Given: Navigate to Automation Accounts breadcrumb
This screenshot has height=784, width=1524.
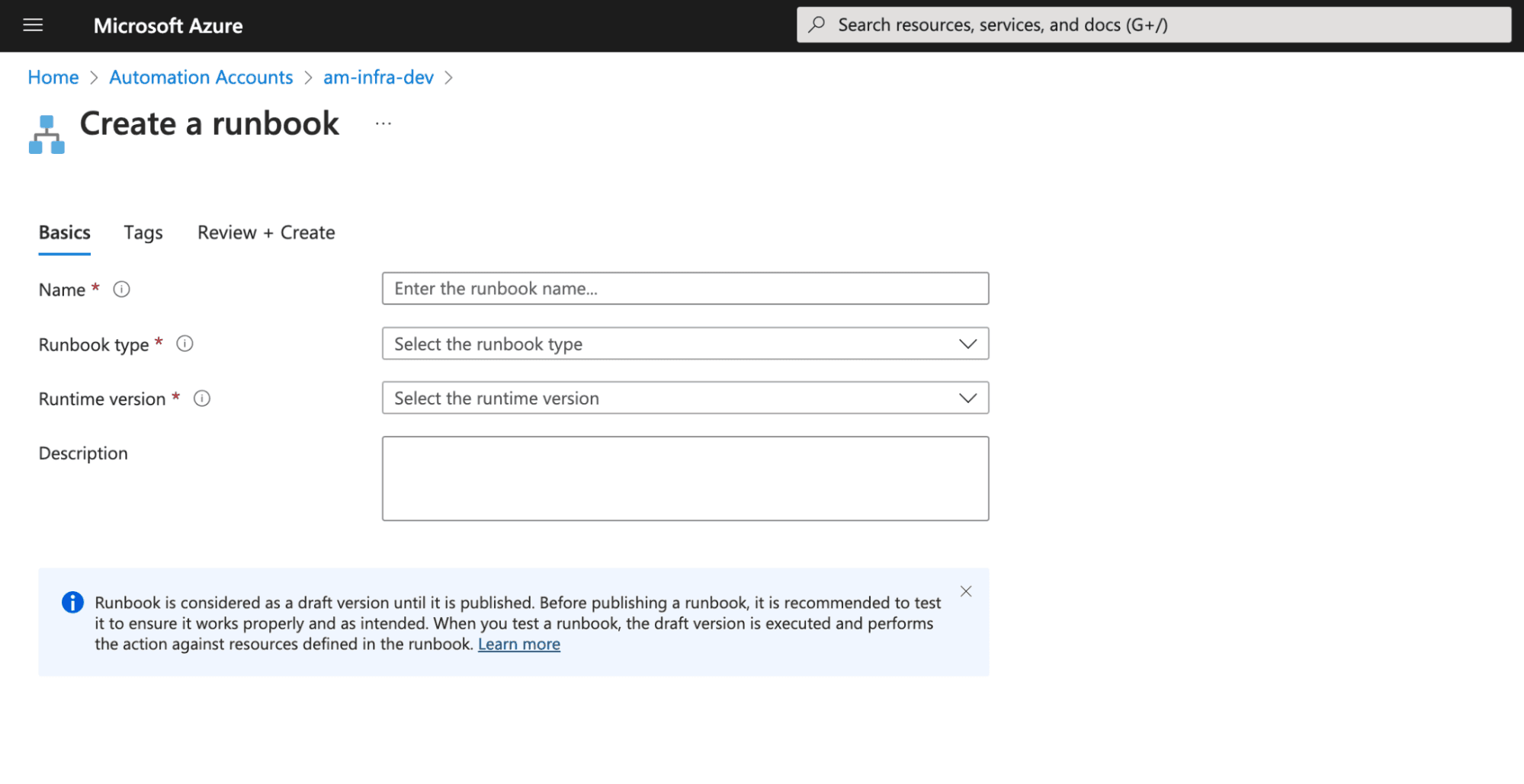Looking at the screenshot, I should coord(201,77).
